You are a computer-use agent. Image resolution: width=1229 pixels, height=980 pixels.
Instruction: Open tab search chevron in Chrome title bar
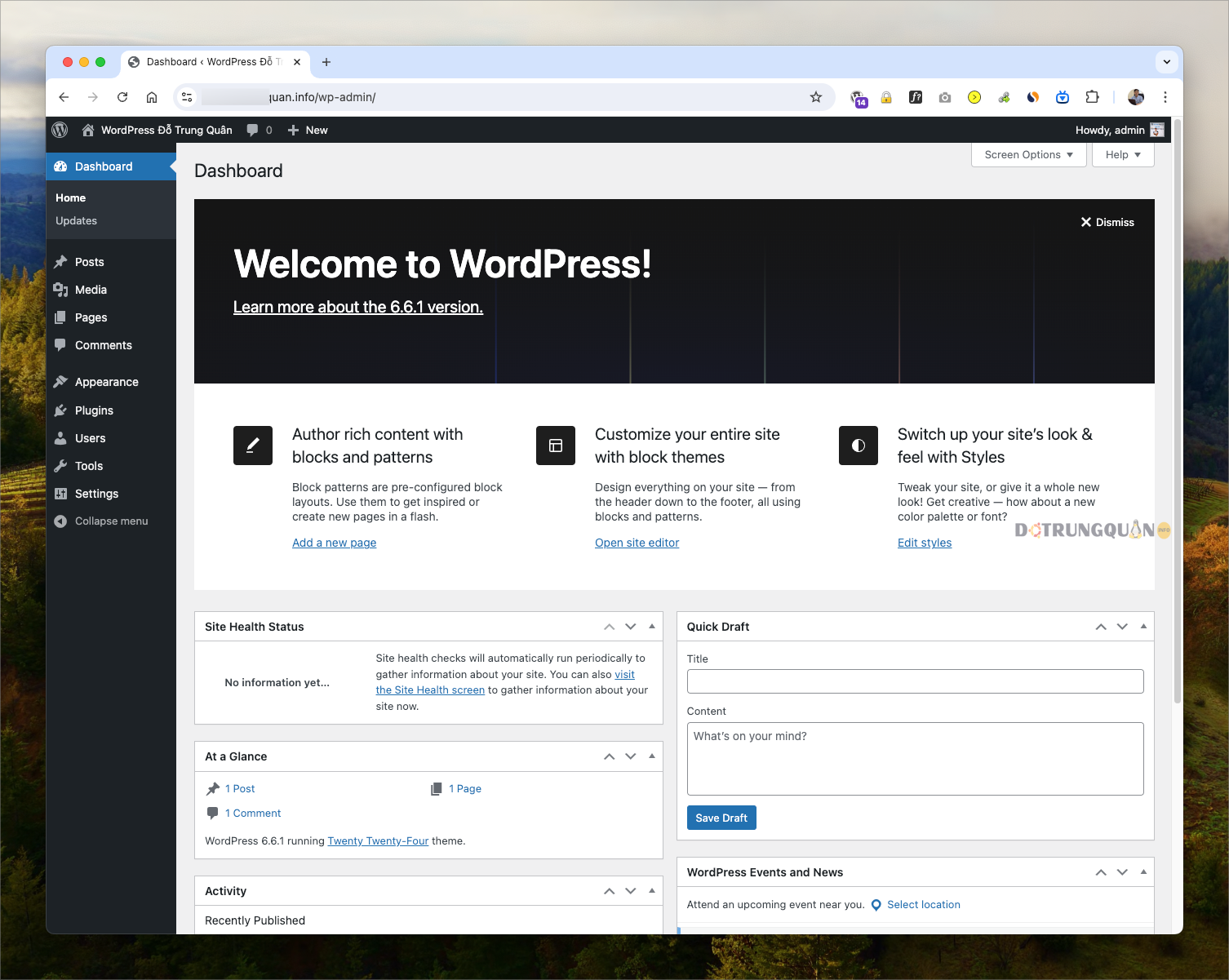tap(1167, 62)
